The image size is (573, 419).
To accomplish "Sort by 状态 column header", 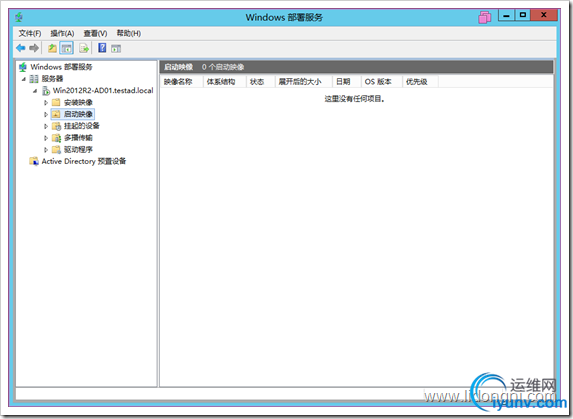I will pos(261,81).
